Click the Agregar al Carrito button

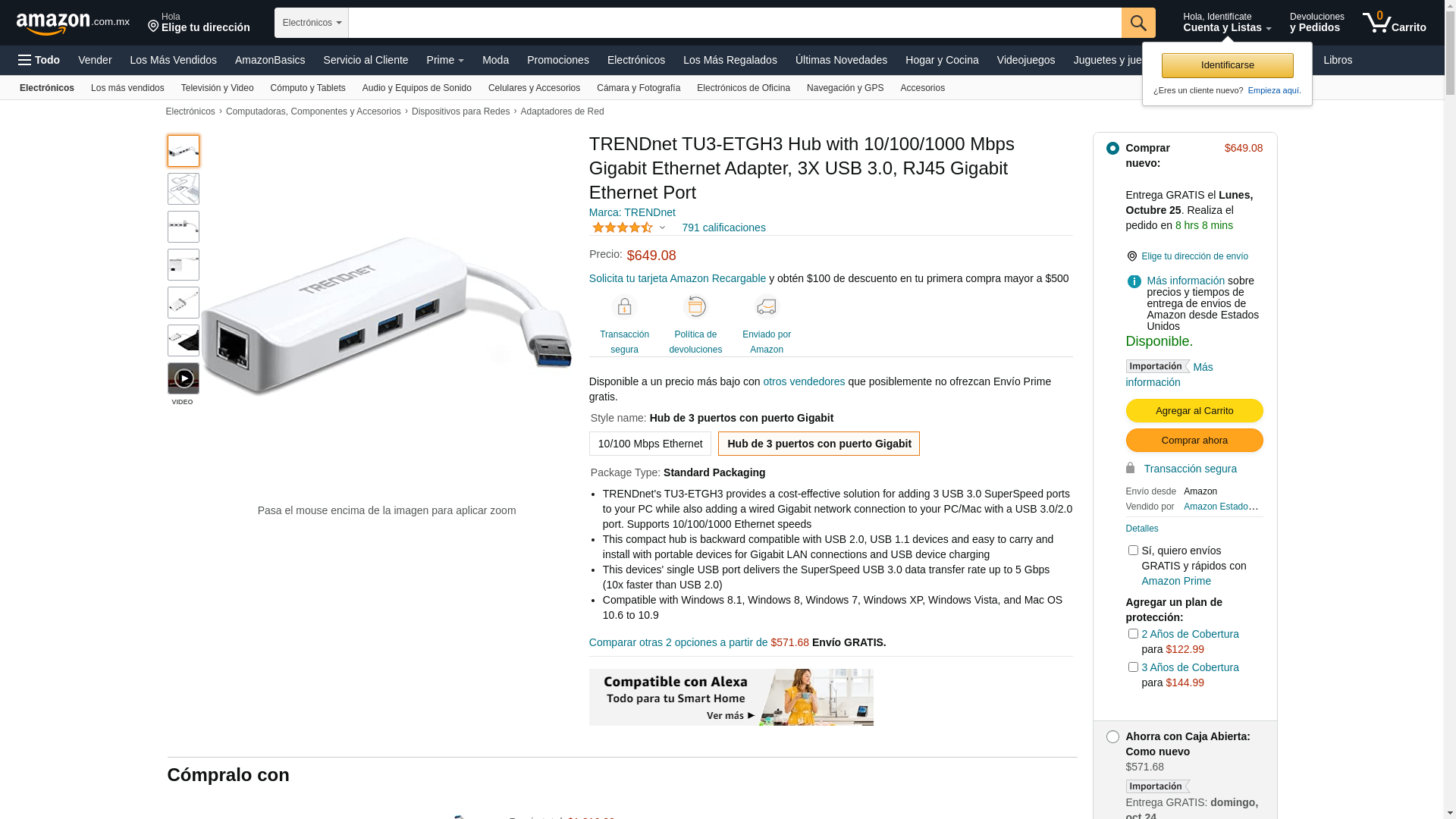point(1194,411)
